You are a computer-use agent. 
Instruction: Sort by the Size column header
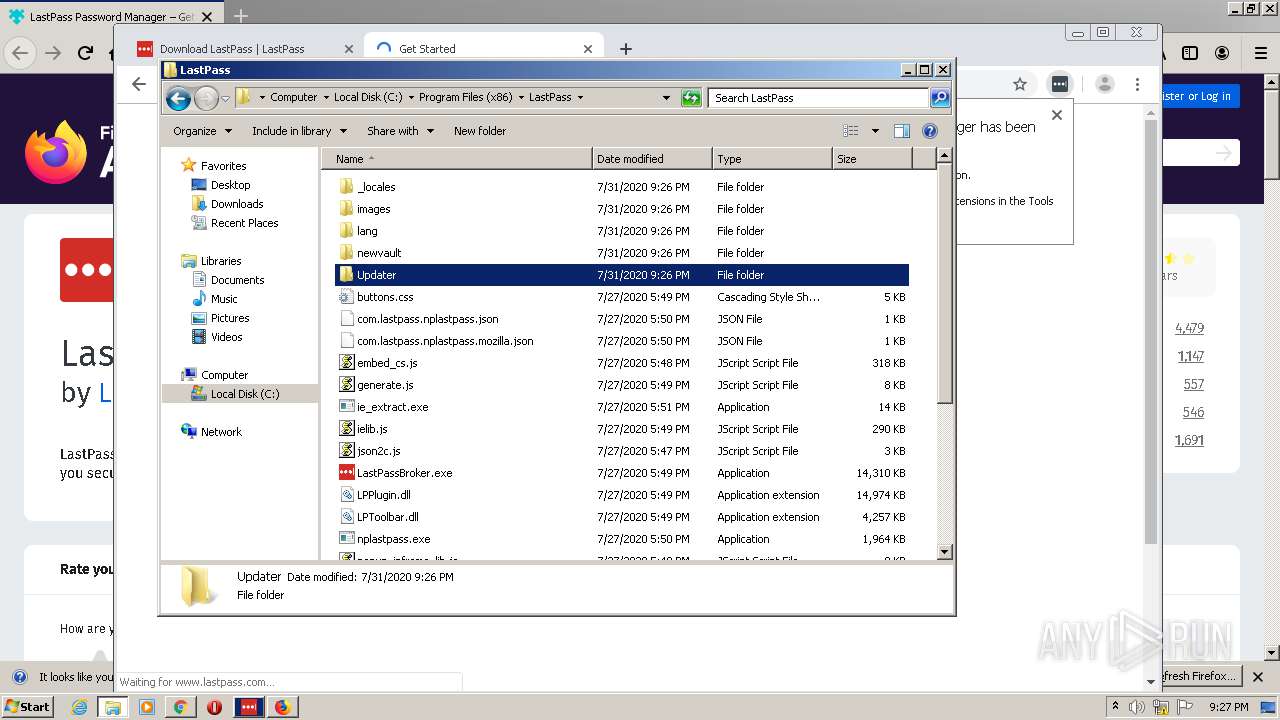click(872, 159)
